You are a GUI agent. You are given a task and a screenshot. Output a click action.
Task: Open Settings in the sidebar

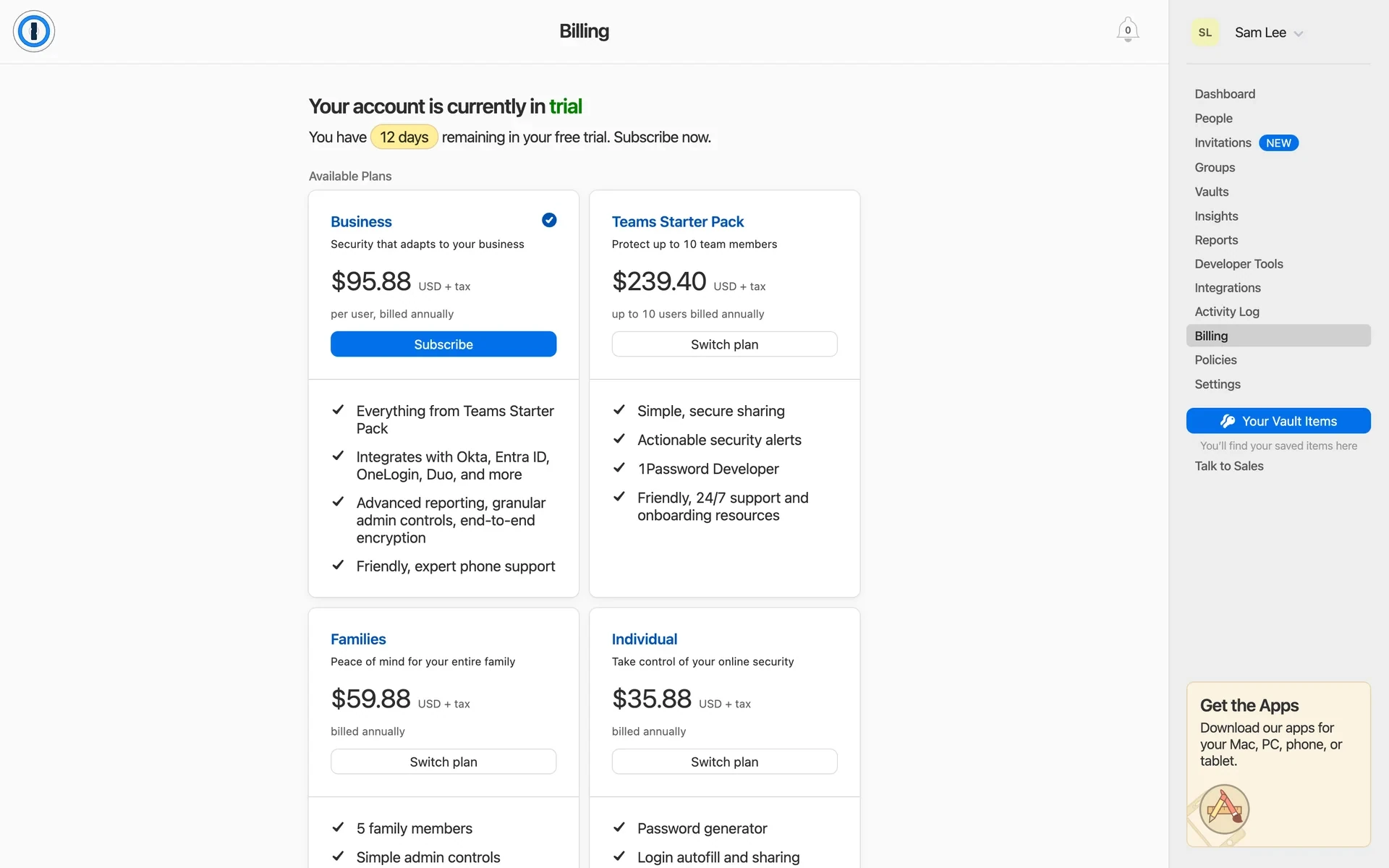(1218, 385)
